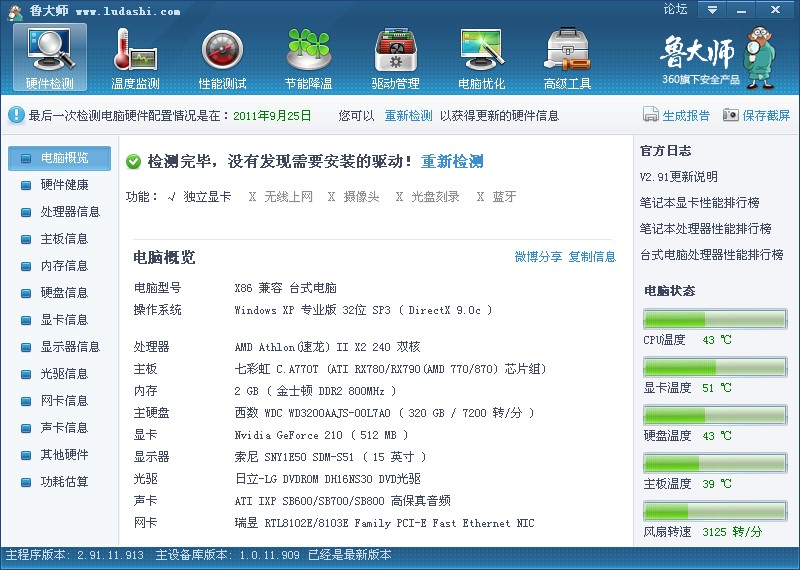Click network card value RTL8102E/8103E
Viewport: 800px width, 570px height.
pyautogui.click(x=384, y=523)
